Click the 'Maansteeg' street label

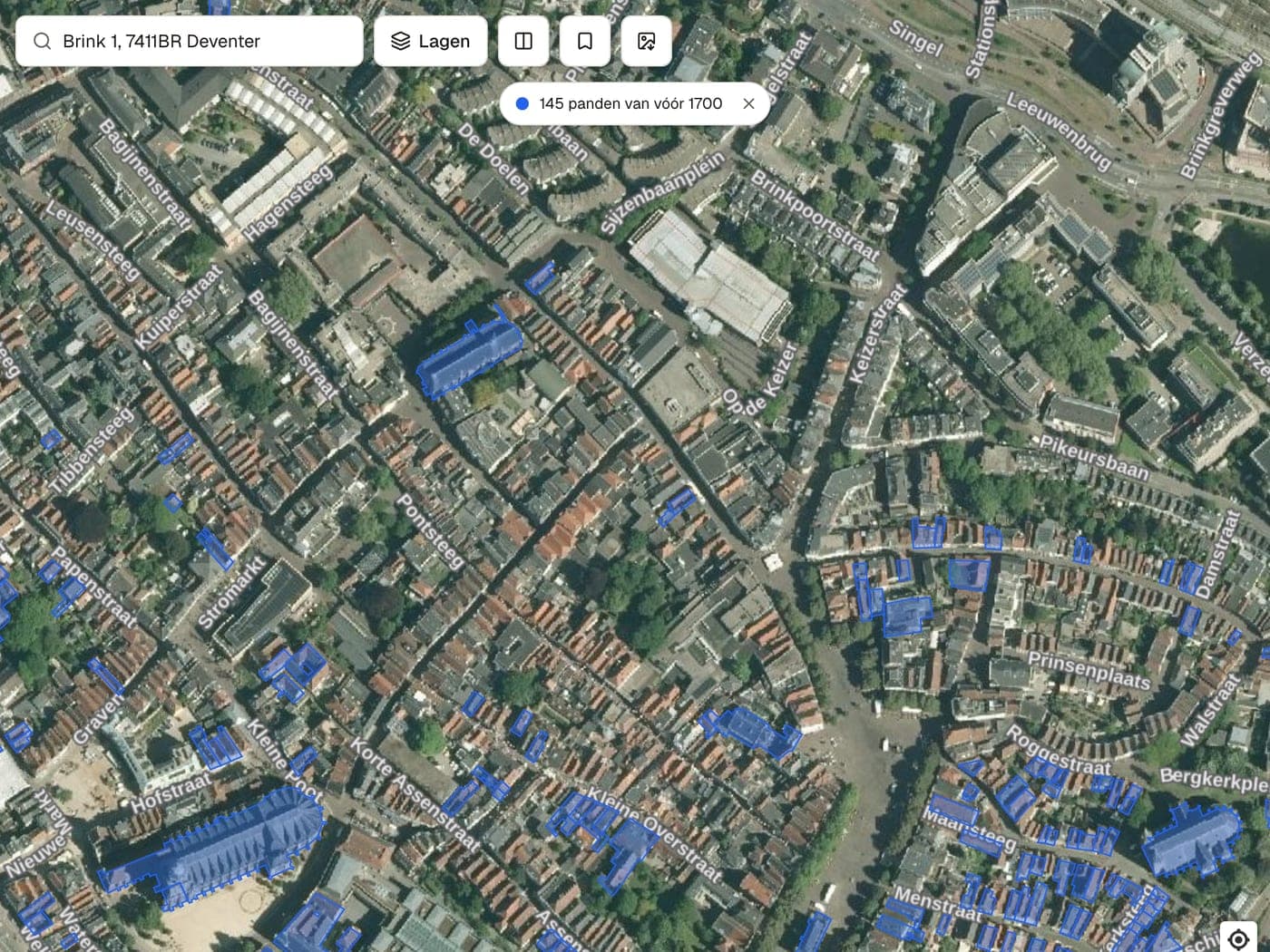969,829
